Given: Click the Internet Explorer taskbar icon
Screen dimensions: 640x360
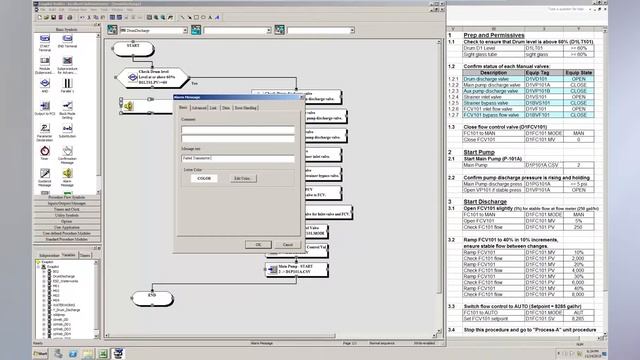Looking at the screenshot, I should (x=73, y=354).
